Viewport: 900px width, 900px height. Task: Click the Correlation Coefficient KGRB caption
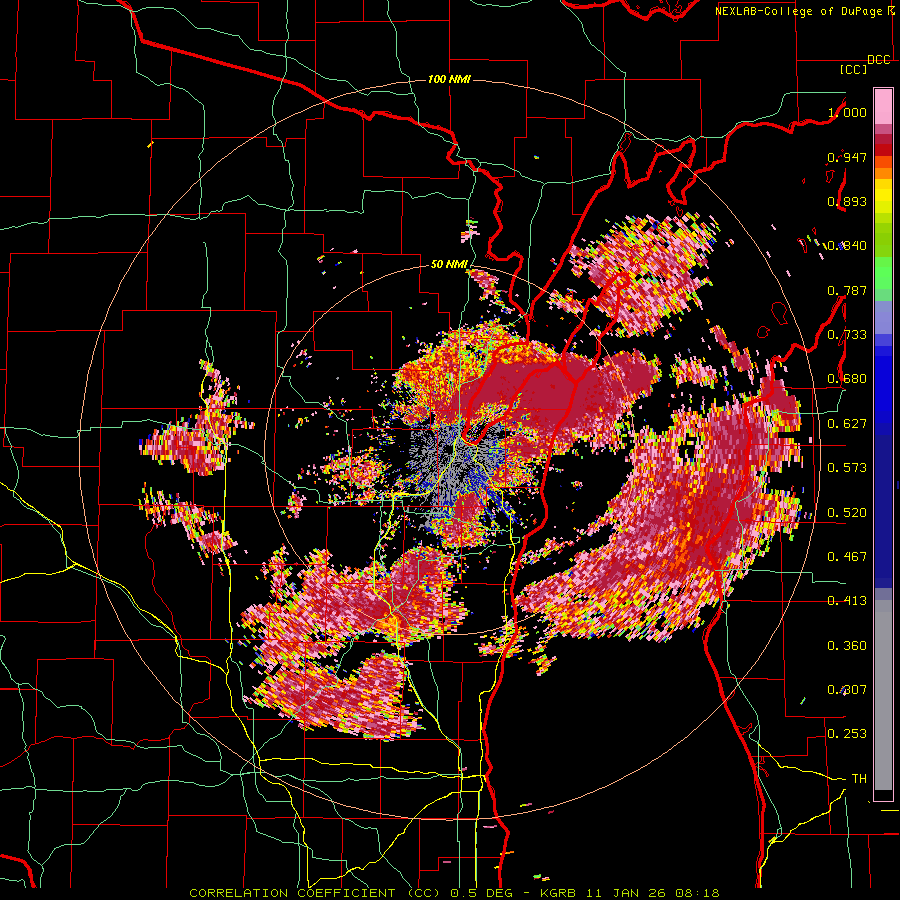click(454, 893)
